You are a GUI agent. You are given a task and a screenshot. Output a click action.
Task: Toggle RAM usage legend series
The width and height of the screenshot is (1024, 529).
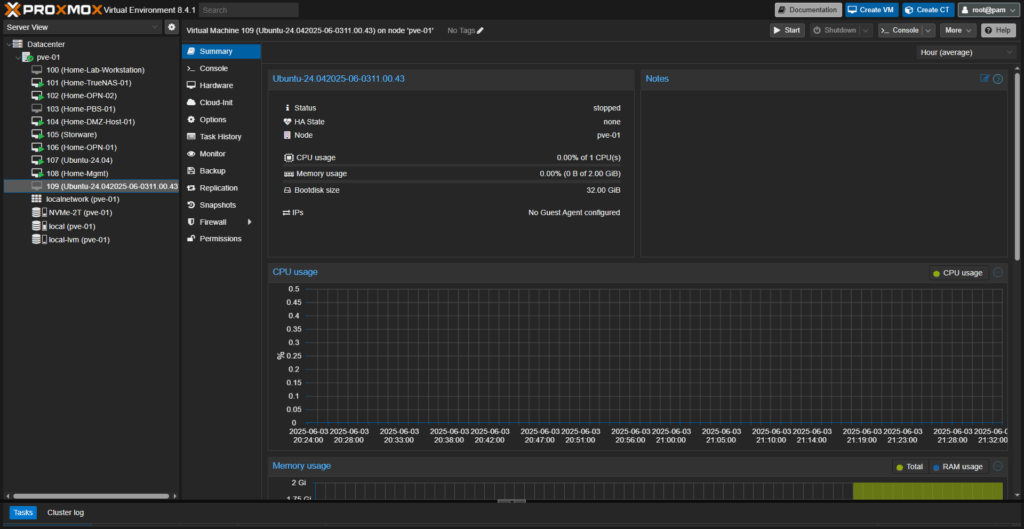coord(957,466)
